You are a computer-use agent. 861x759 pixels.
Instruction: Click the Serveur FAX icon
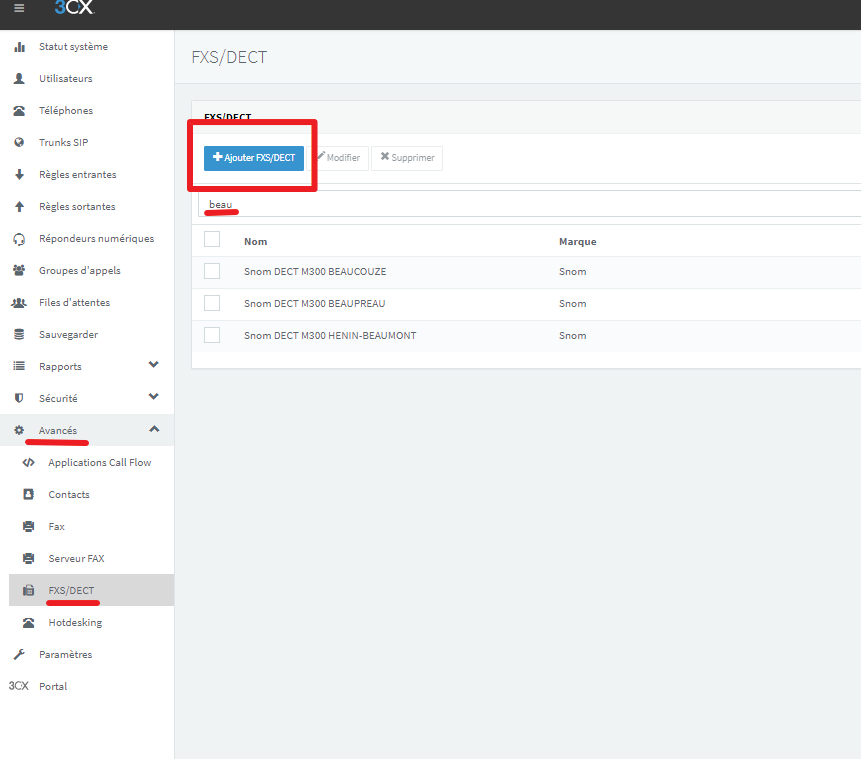[x=29, y=559]
